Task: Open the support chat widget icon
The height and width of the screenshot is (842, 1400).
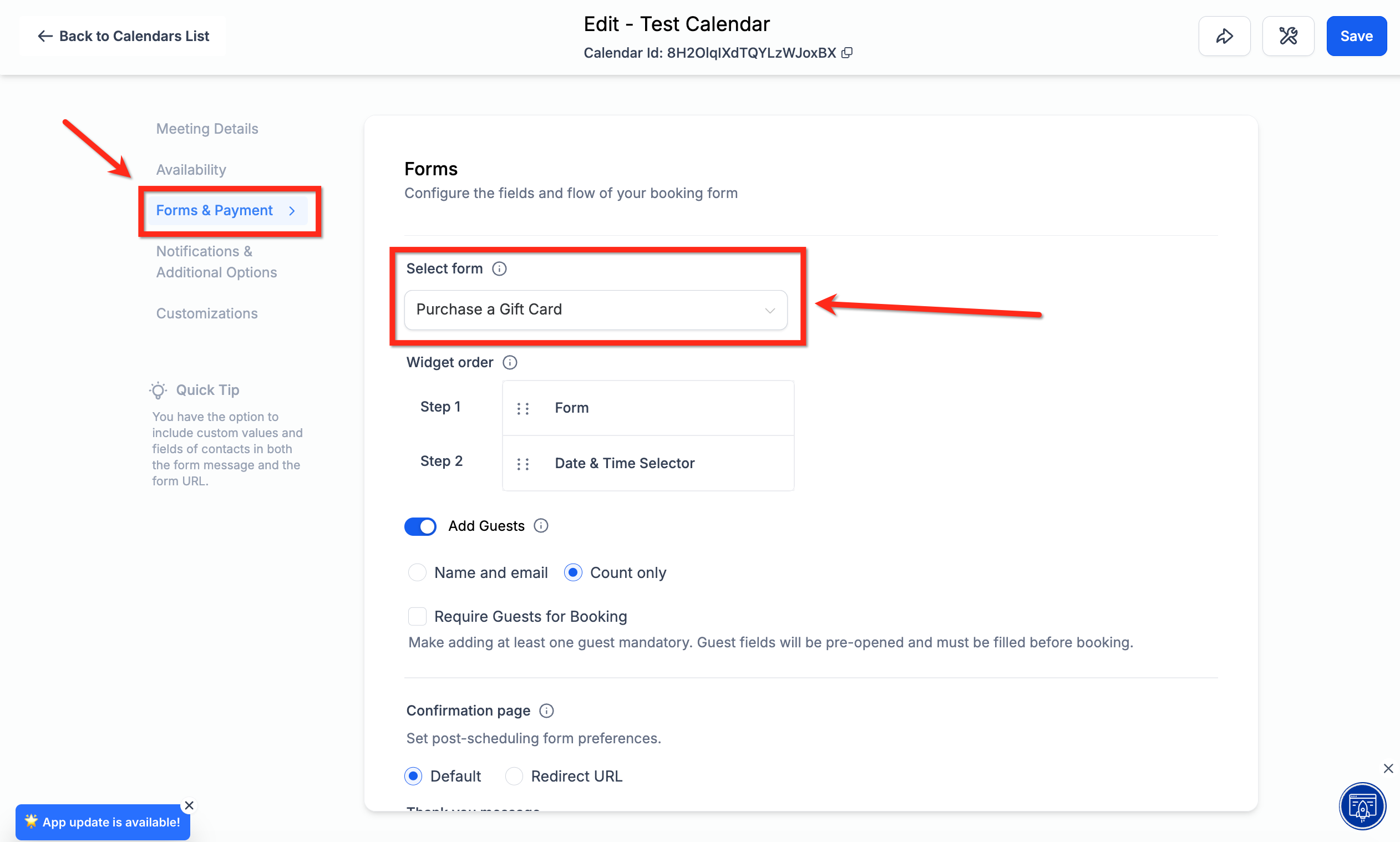Action: pyautogui.click(x=1362, y=806)
